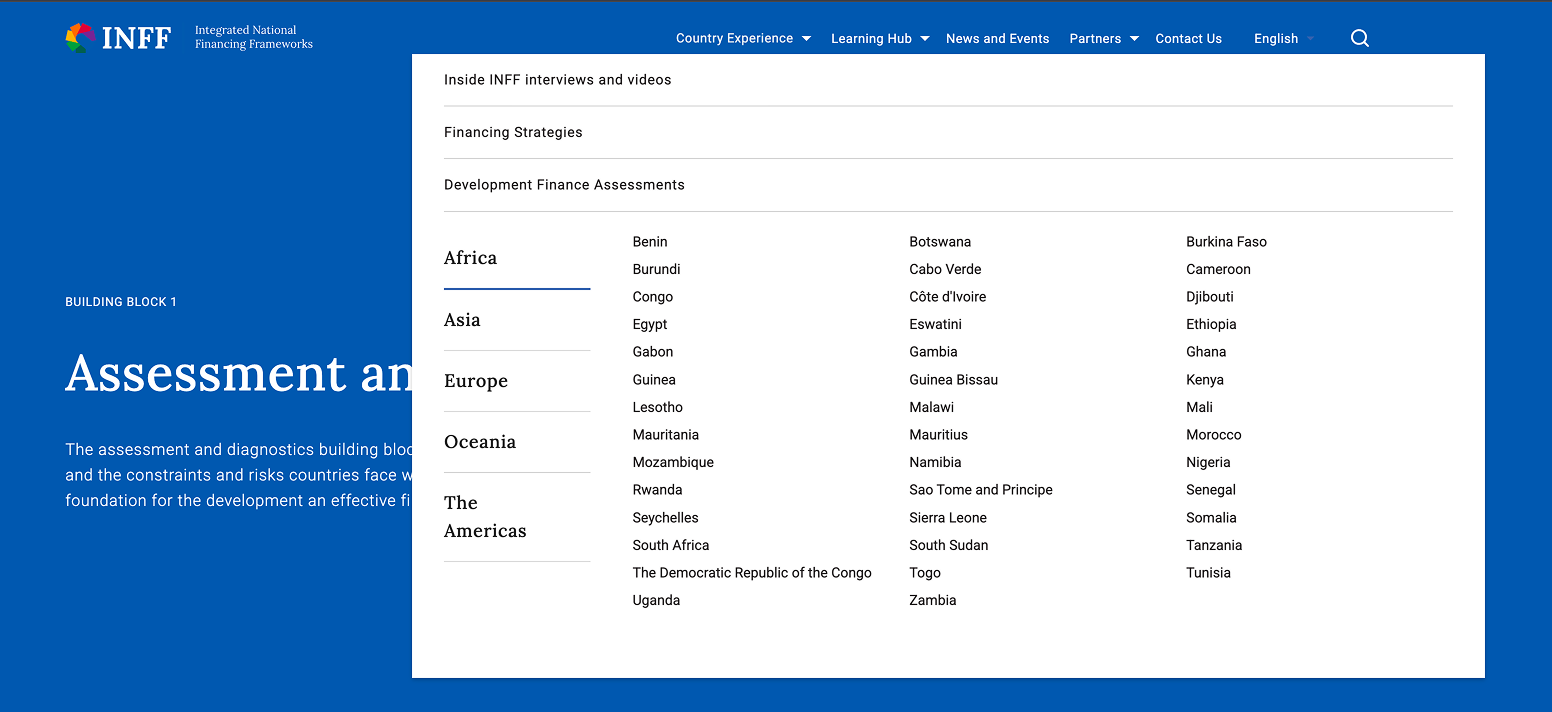Open Namibia country link
The height and width of the screenshot is (712, 1552).
click(x=935, y=462)
